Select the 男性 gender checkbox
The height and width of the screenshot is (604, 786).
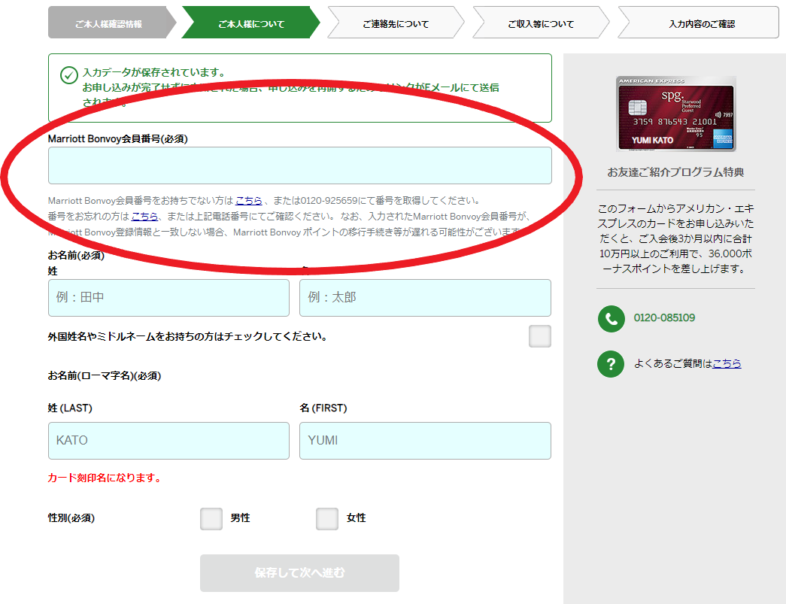[211, 518]
